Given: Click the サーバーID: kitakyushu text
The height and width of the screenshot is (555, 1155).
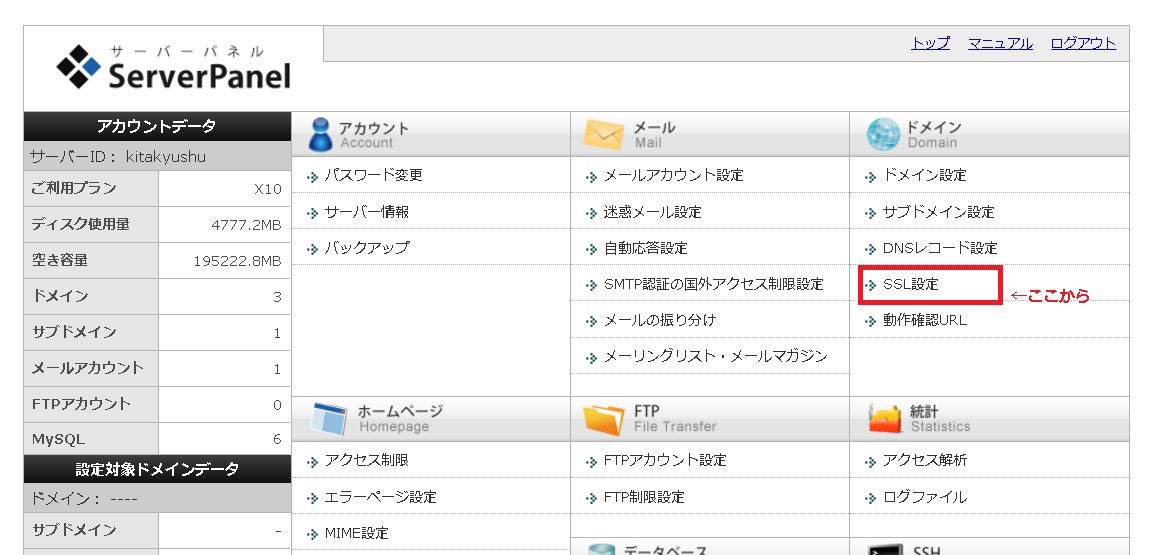Looking at the screenshot, I should pos(118,156).
